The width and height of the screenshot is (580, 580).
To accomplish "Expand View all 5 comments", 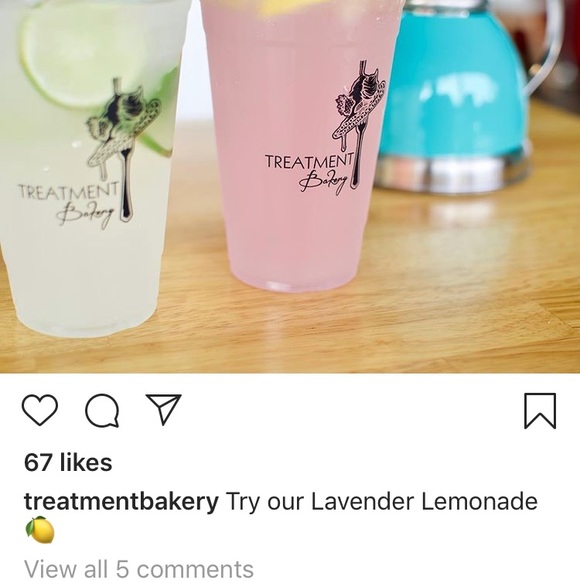I will pyautogui.click(x=139, y=569).
